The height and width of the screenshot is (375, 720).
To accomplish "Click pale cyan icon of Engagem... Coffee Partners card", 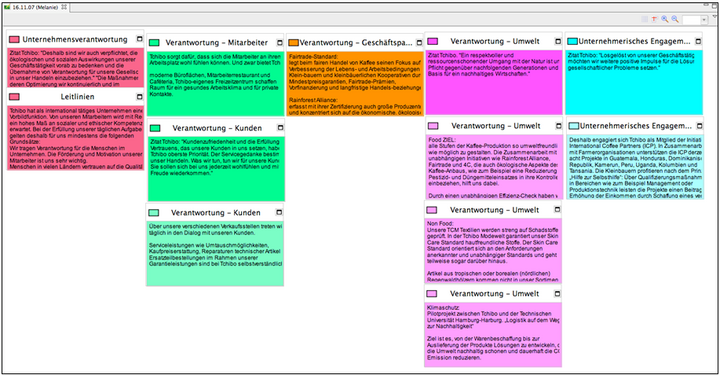I will [574, 126].
